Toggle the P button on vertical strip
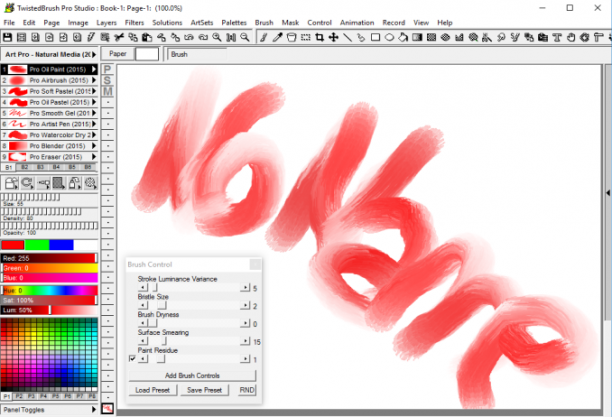Screen dimensions: 612x417 107,70
